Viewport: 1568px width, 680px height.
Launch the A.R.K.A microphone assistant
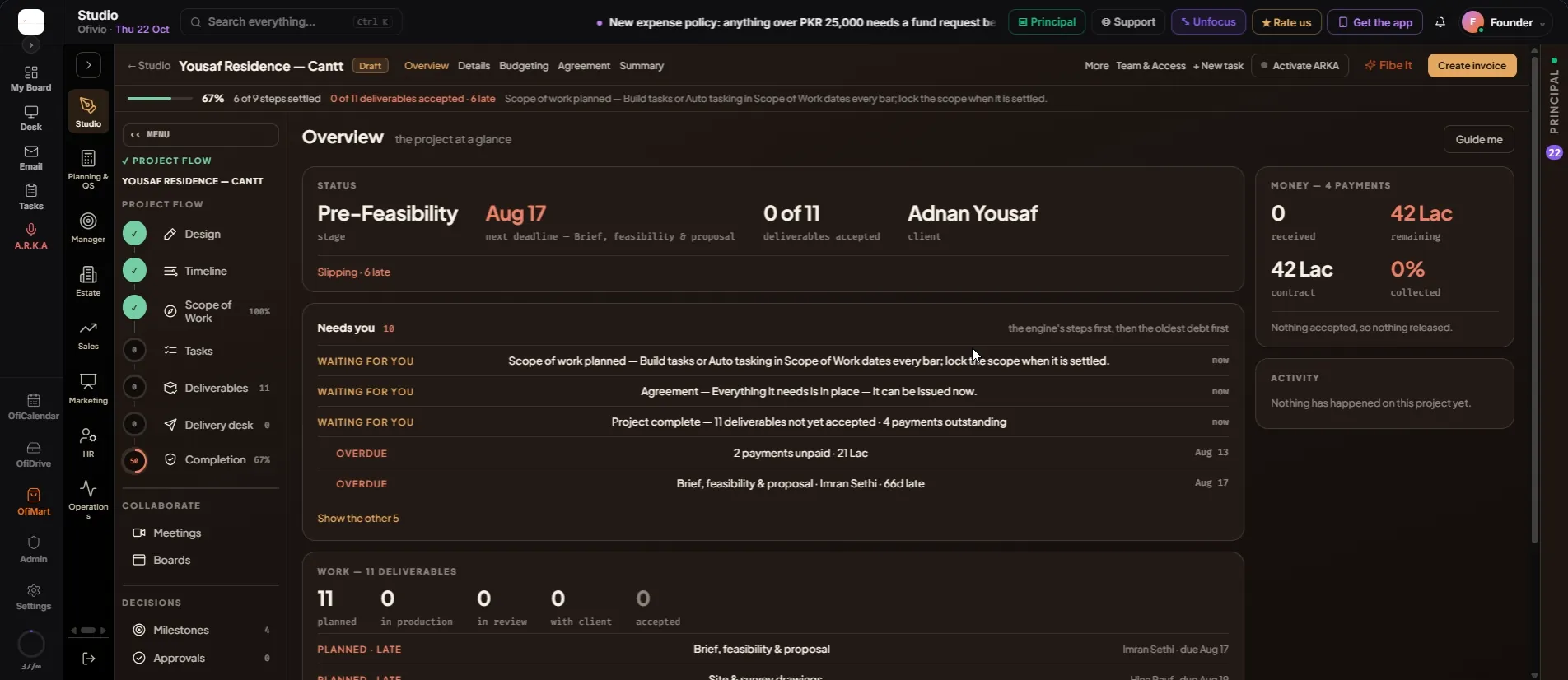pyautogui.click(x=30, y=236)
